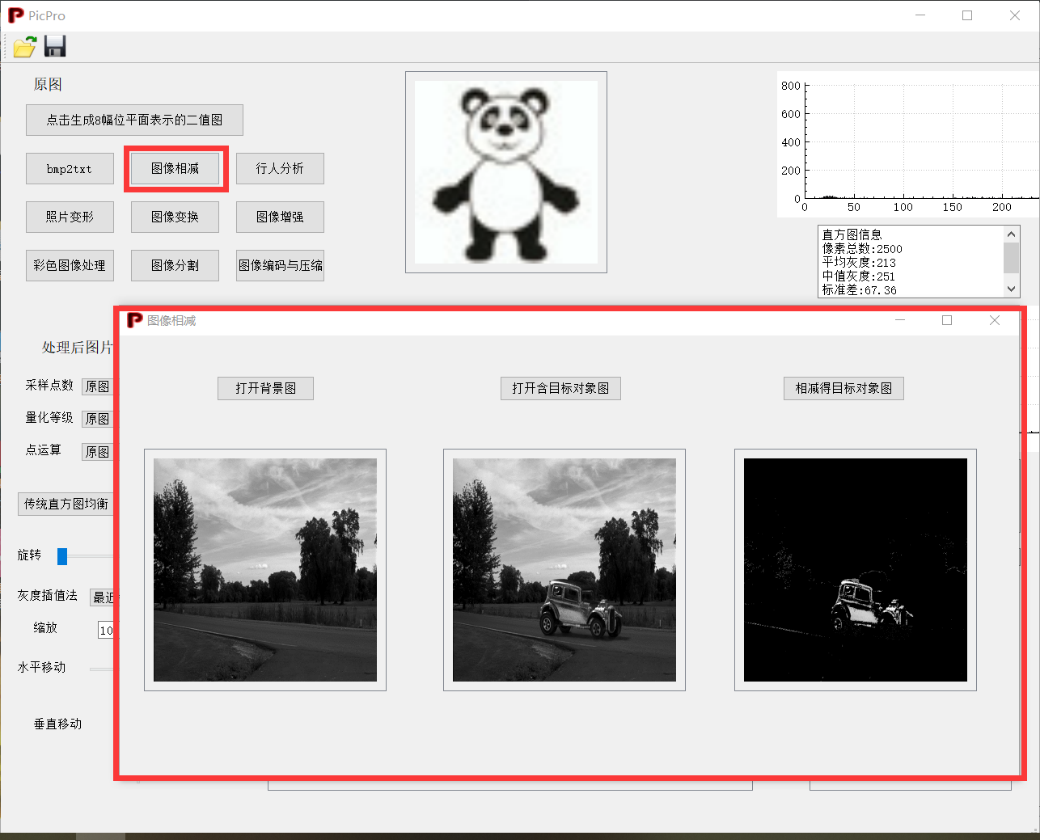Click the 图像分割 button

coord(175,265)
